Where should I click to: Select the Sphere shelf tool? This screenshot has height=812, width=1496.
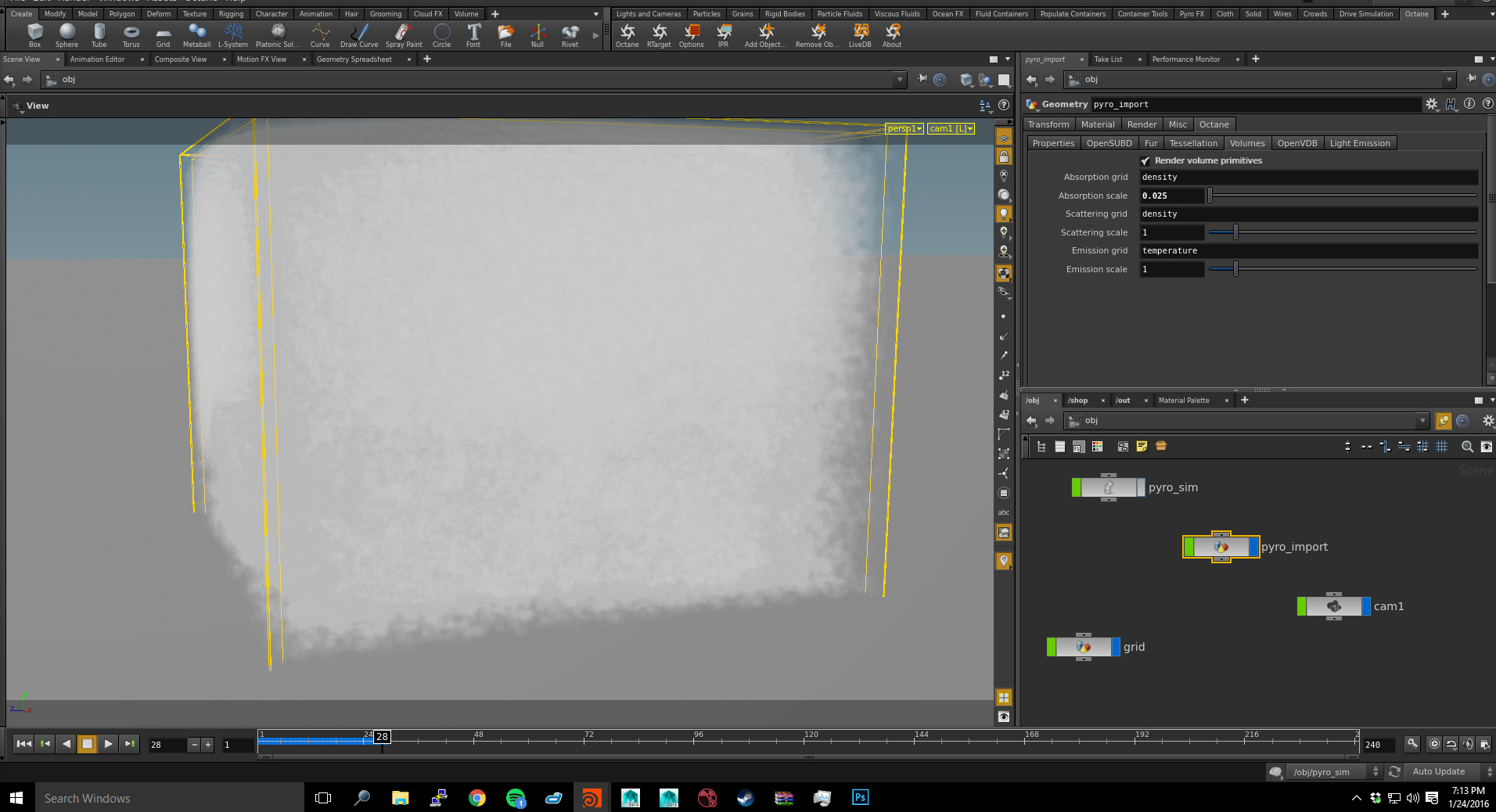(x=67, y=34)
